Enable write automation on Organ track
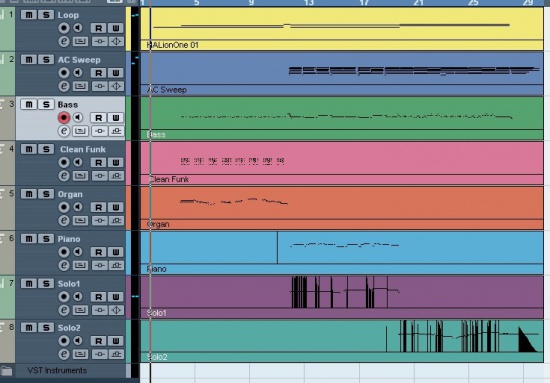This screenshot has width=550, height=383. coord(115,207)
